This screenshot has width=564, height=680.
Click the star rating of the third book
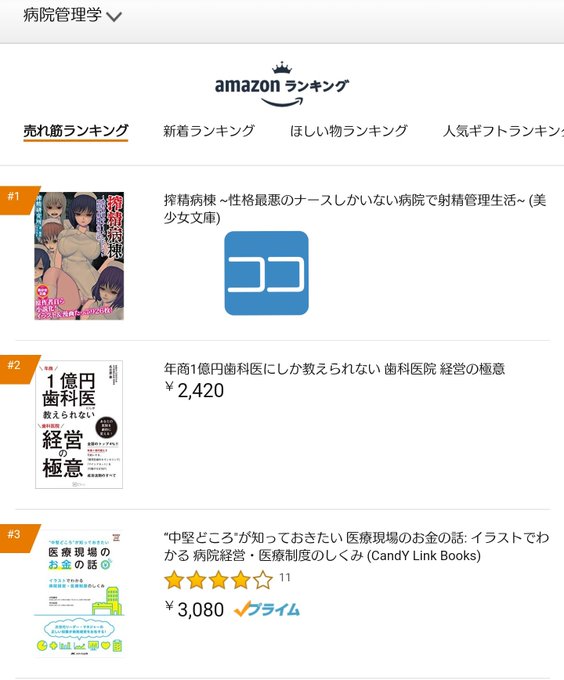[219, 580]
